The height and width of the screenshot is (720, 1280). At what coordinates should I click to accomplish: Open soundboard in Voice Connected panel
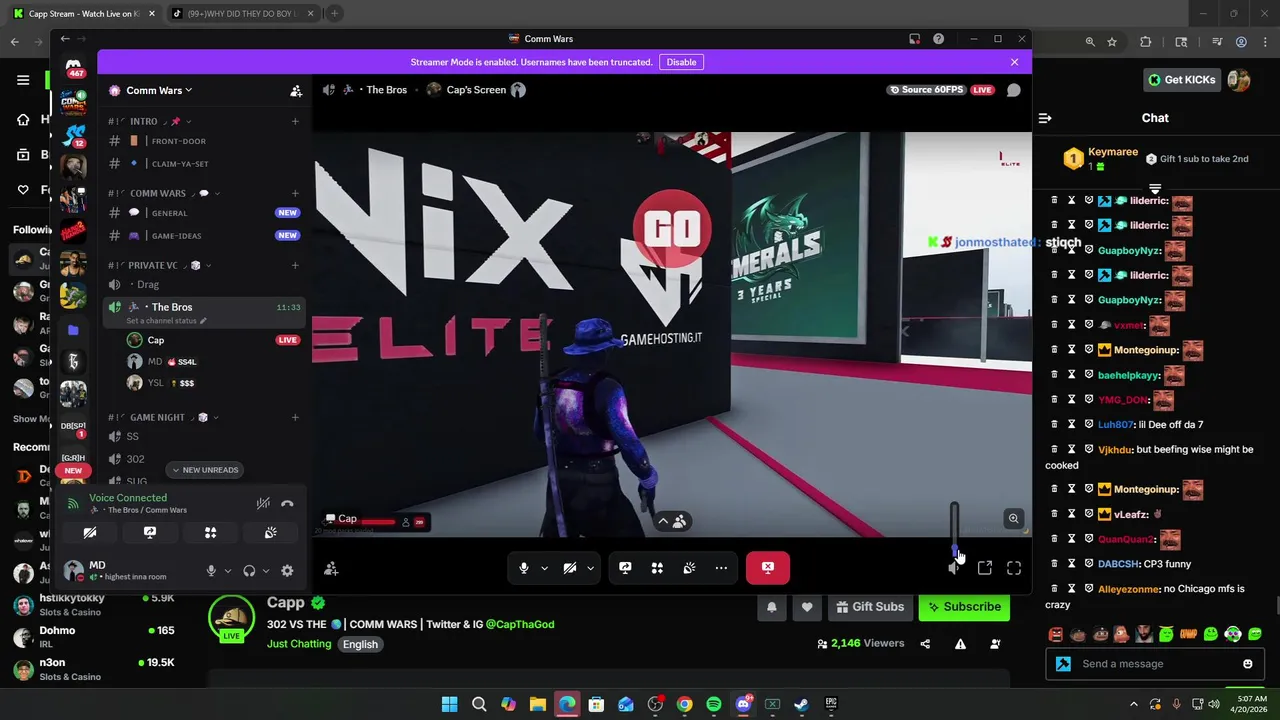(x=271, y=533)
